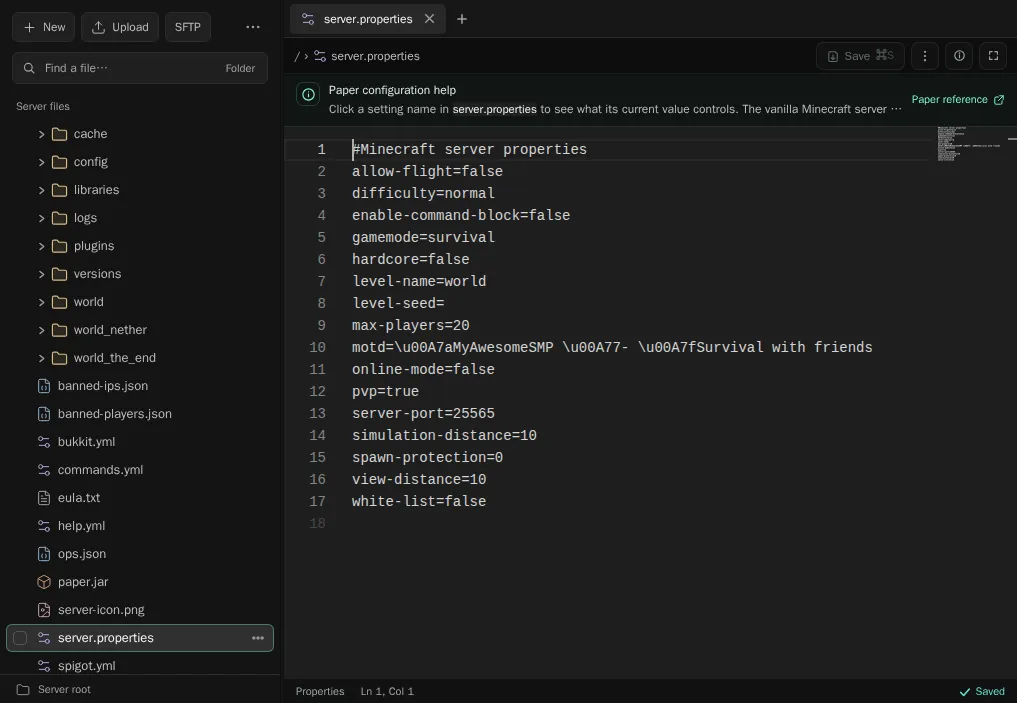Click the world_nether folder icon

pos(59,330)
